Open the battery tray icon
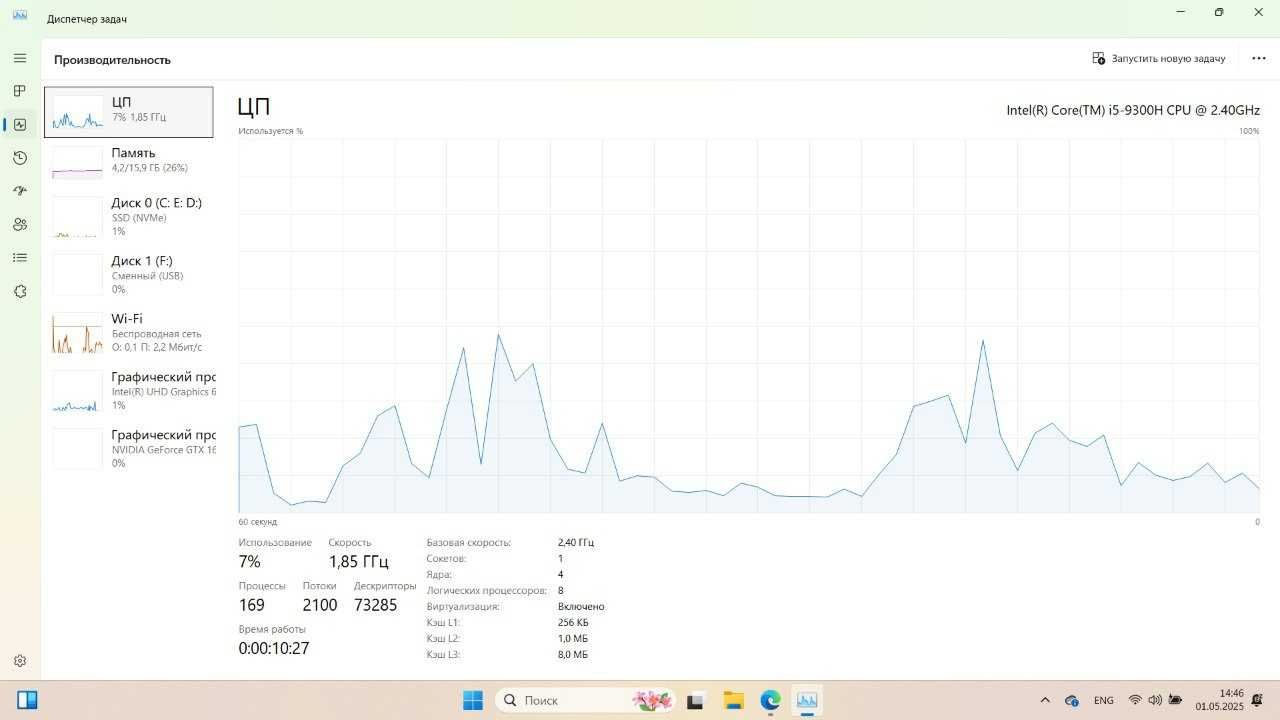 pos(1175,700)
